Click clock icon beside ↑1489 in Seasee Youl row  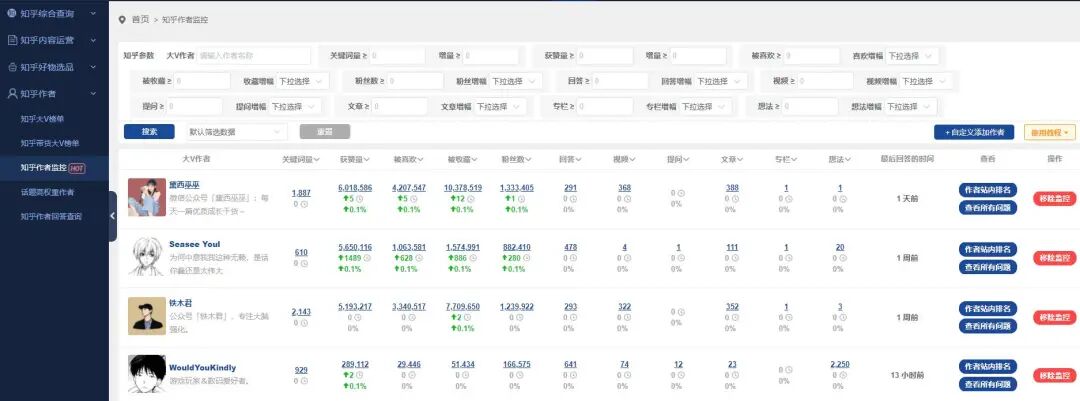tap(368, 258)
